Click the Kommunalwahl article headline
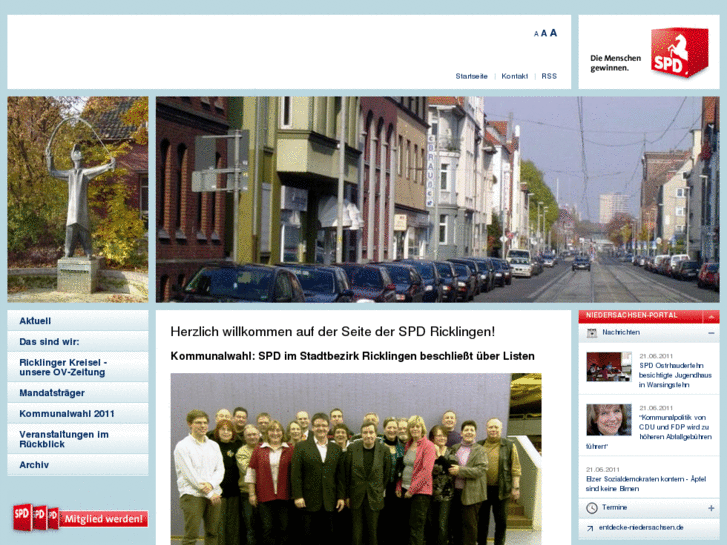The image size is (727, 545). 352,356
